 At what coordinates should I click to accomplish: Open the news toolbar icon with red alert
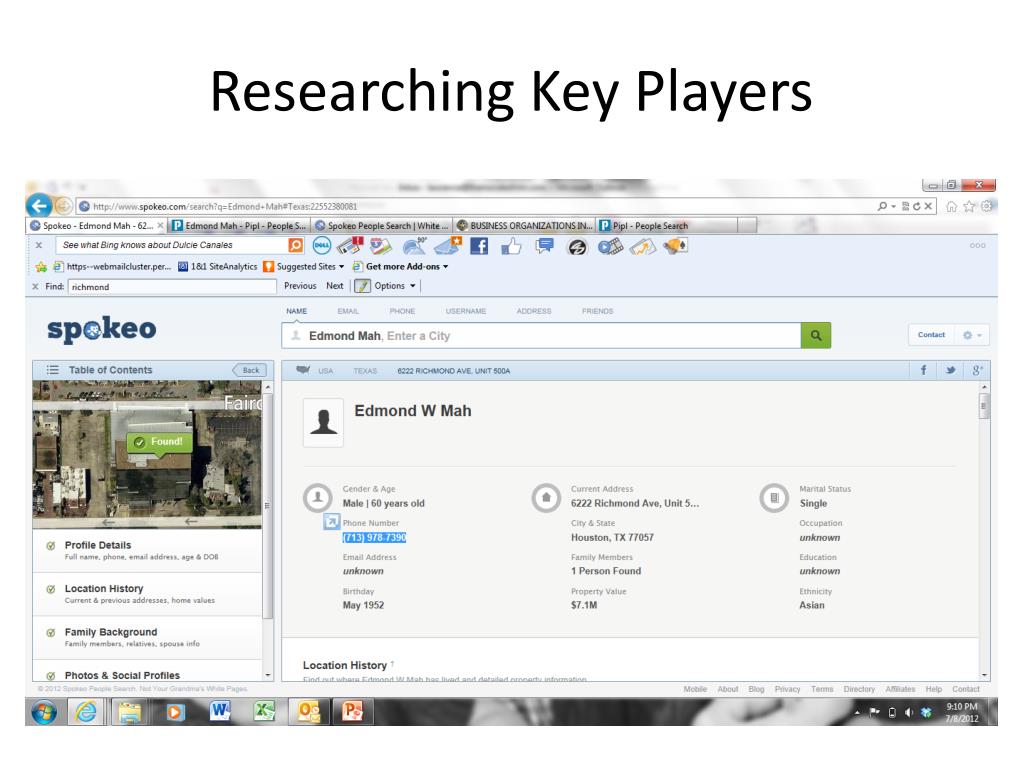(x=350, y=246)
